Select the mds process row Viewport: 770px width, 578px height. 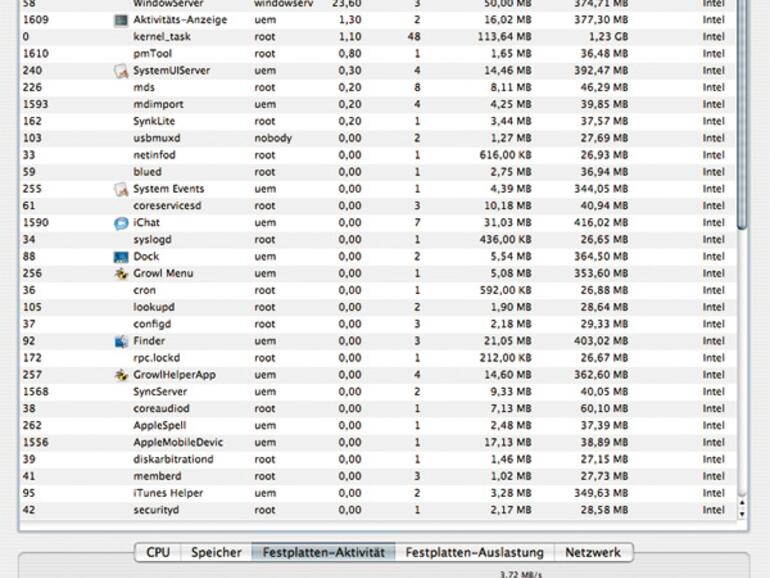point(377,87)
